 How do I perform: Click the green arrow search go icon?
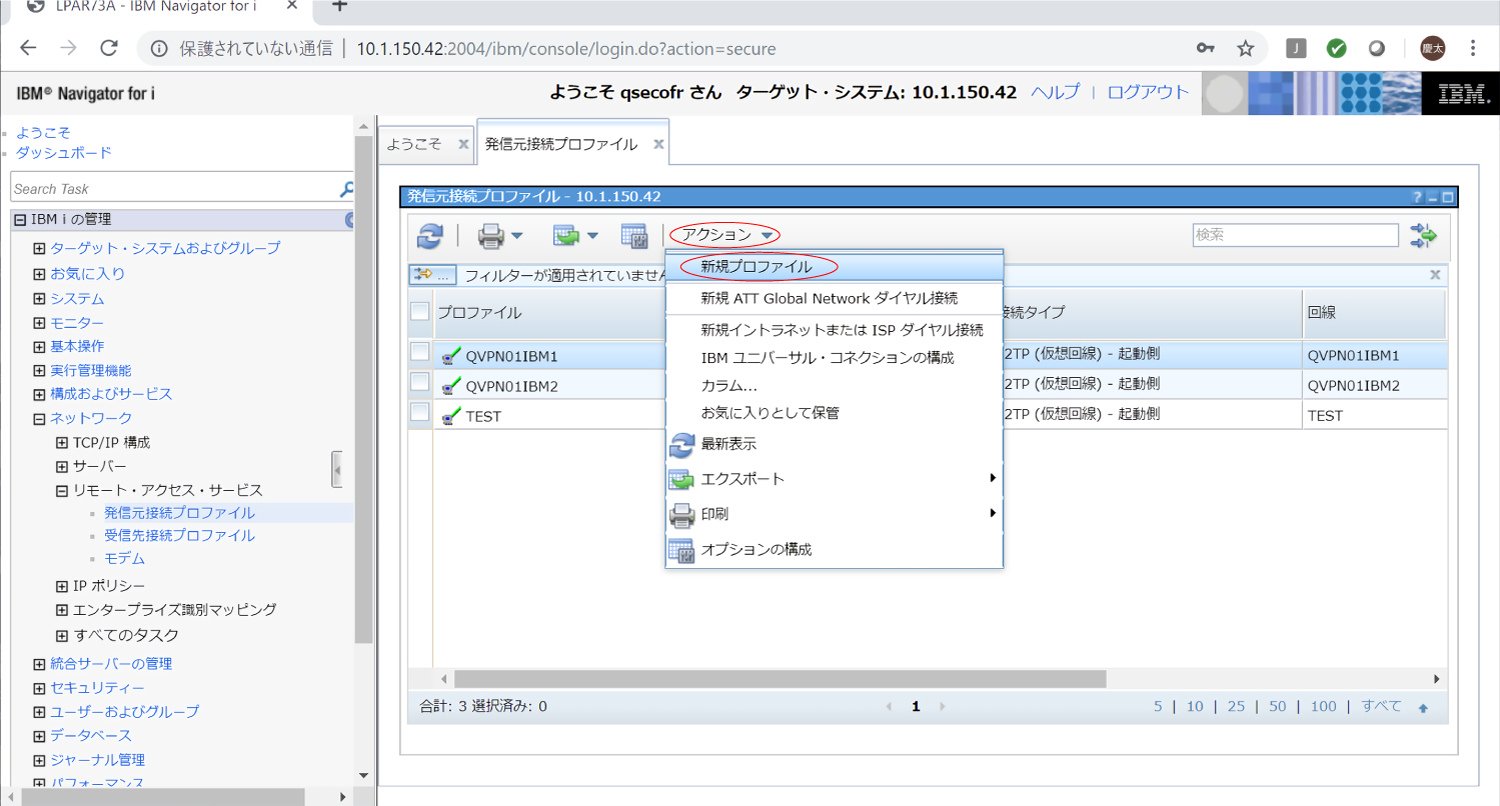[1423, 236]
